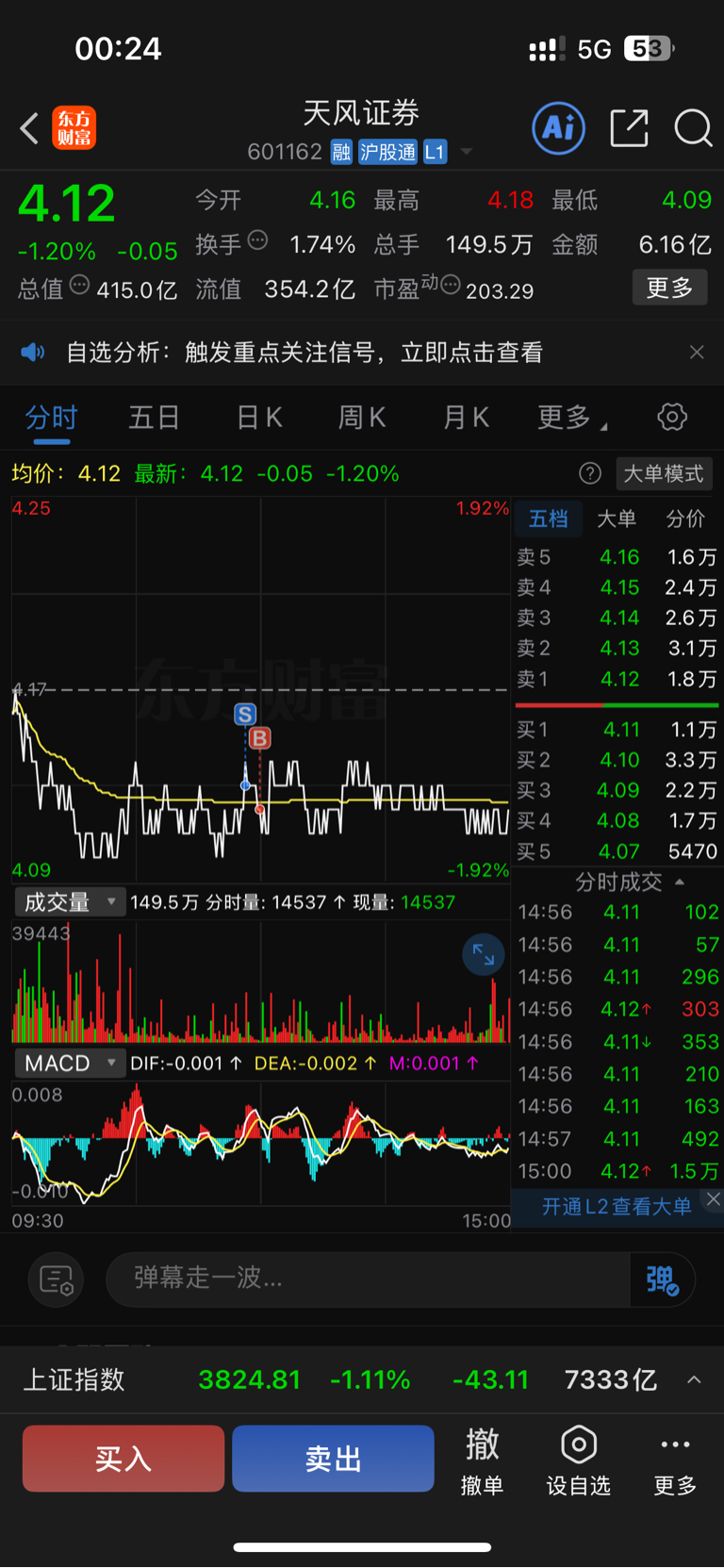Go back with the left arrow
This screenshot has height=1568, width=724.
pyautogui.click(x=29, y=128)
